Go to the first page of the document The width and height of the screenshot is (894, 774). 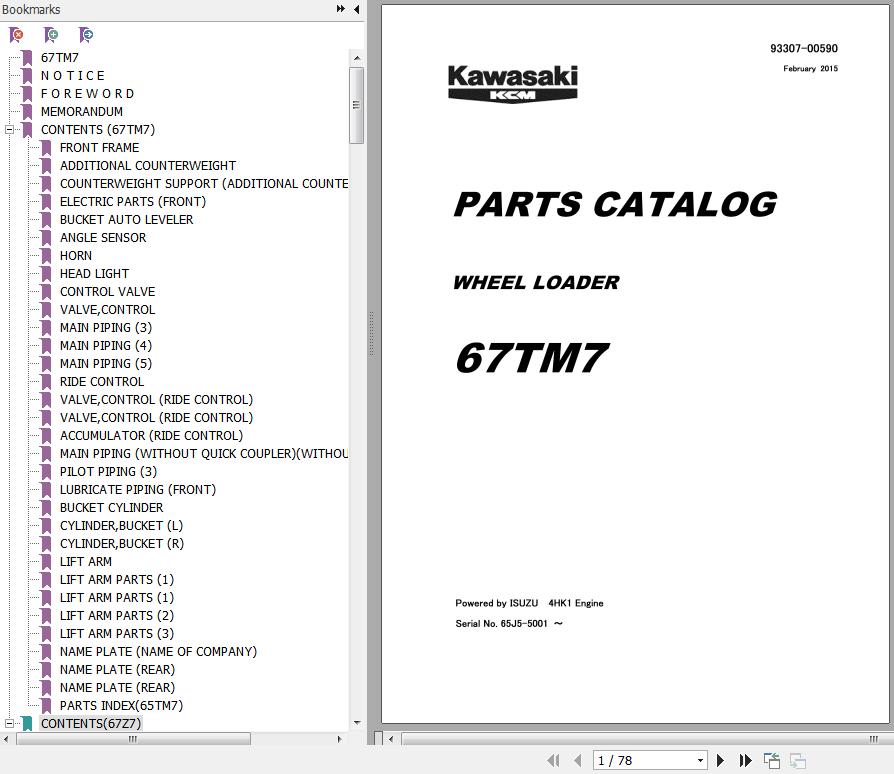(553, 760)
